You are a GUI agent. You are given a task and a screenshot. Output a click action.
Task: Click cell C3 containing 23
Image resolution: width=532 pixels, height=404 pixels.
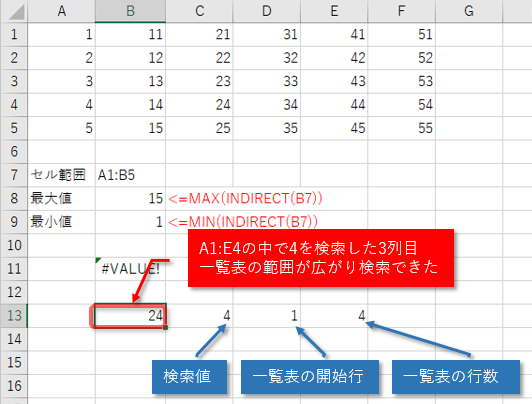(x=199, y=81)
